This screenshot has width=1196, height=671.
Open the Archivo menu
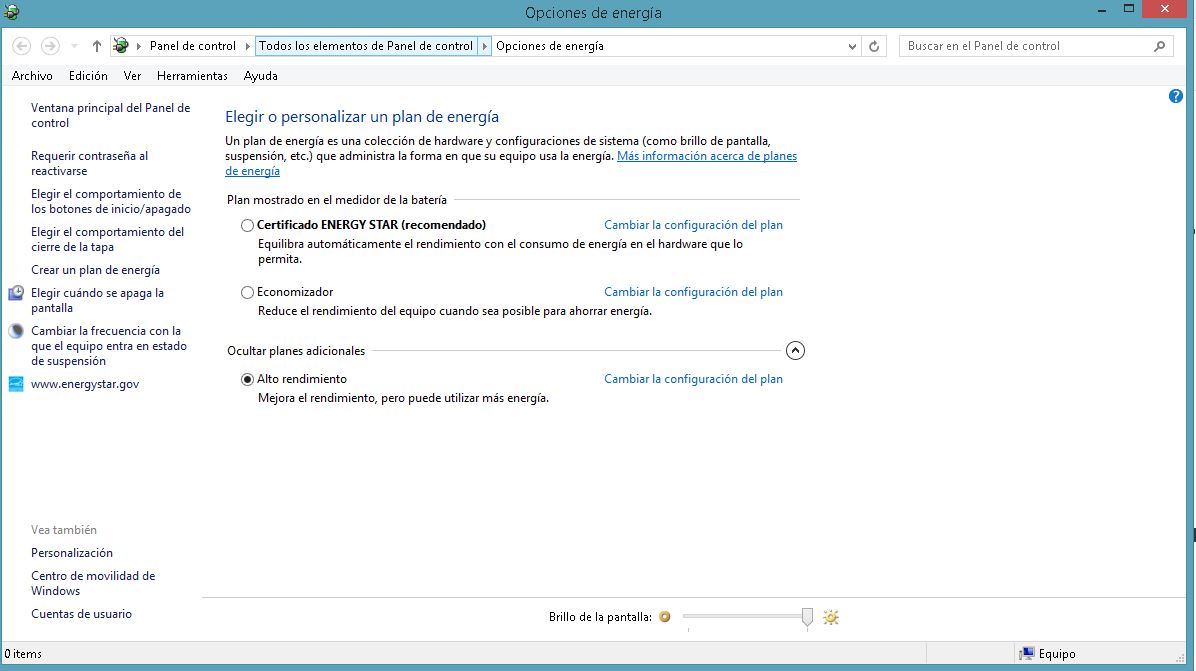pos(32,76)
